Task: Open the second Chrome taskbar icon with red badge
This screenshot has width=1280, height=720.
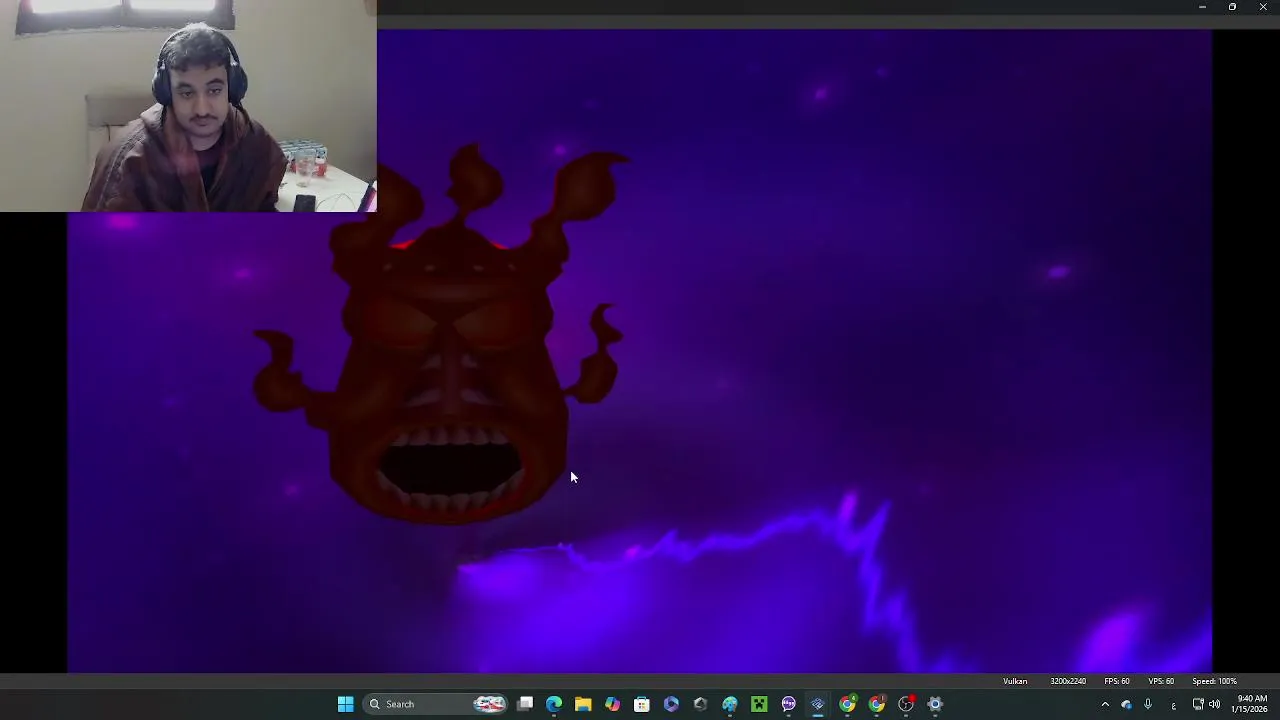Action: [877, 704]
